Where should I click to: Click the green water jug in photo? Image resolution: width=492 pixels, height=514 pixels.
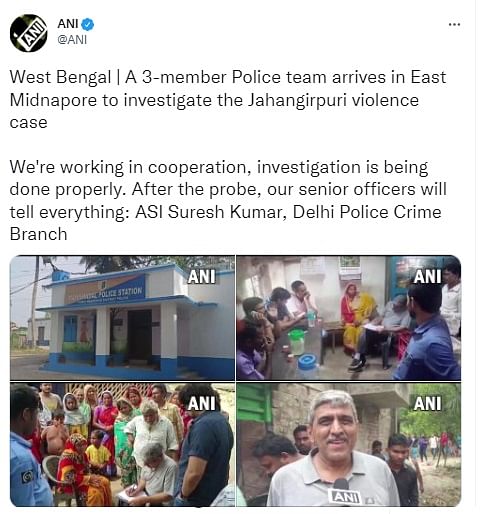(x=297, y=342)
